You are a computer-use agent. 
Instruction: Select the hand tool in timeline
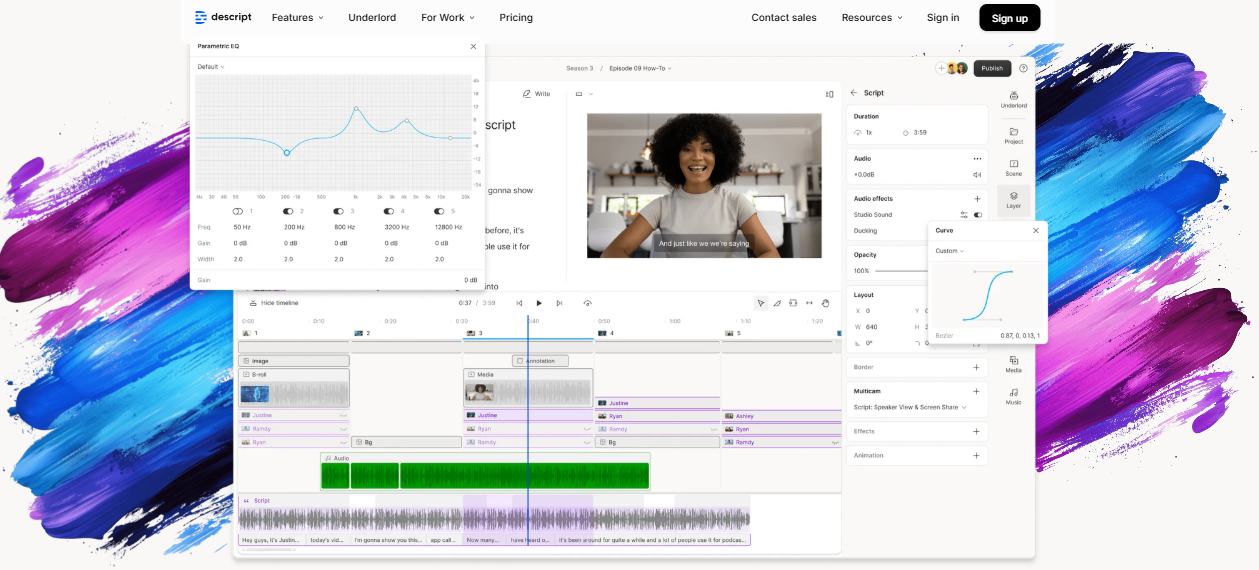click(x=825, y=303)
